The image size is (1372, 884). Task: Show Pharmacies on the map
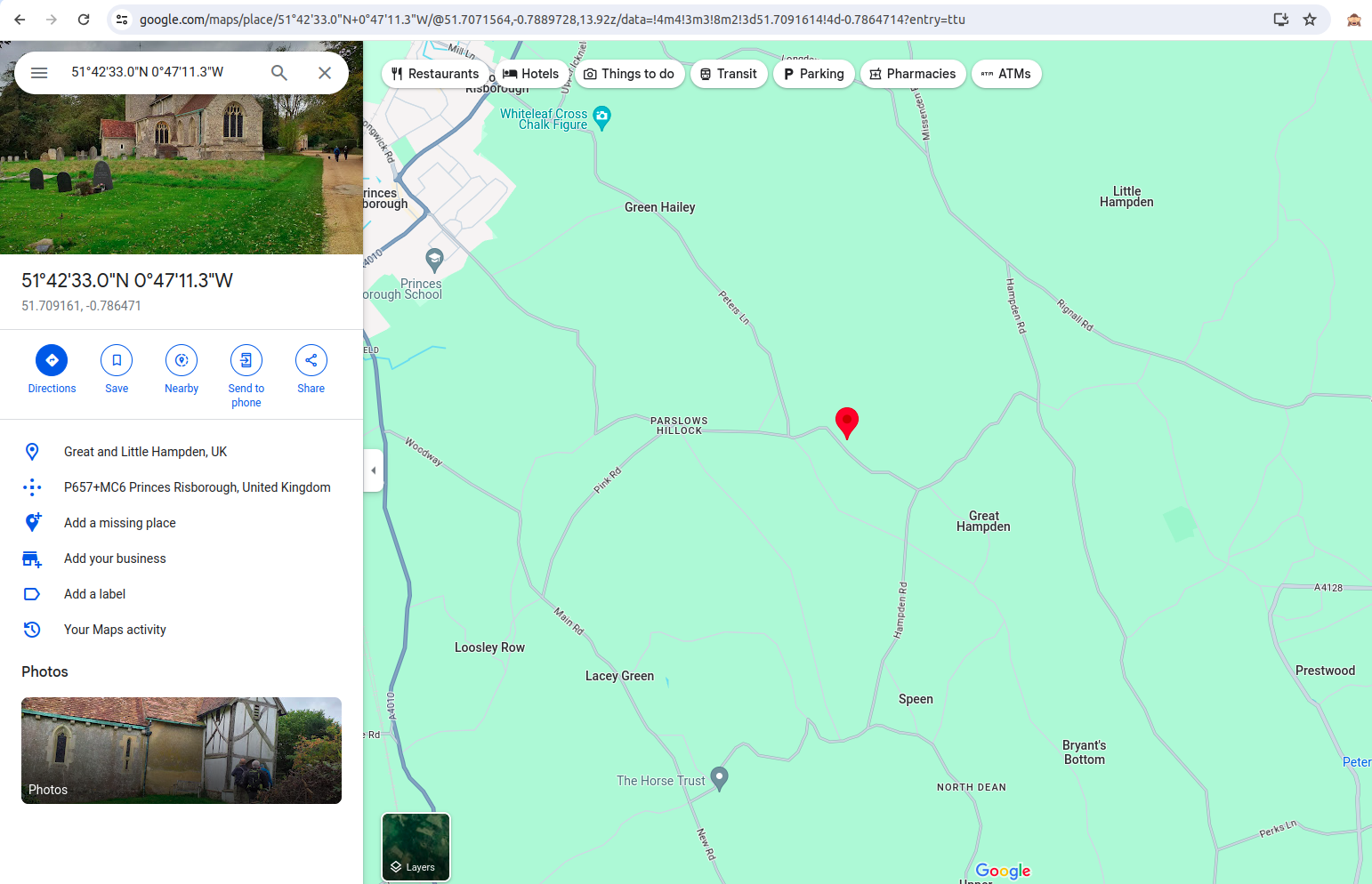point(913,74)
